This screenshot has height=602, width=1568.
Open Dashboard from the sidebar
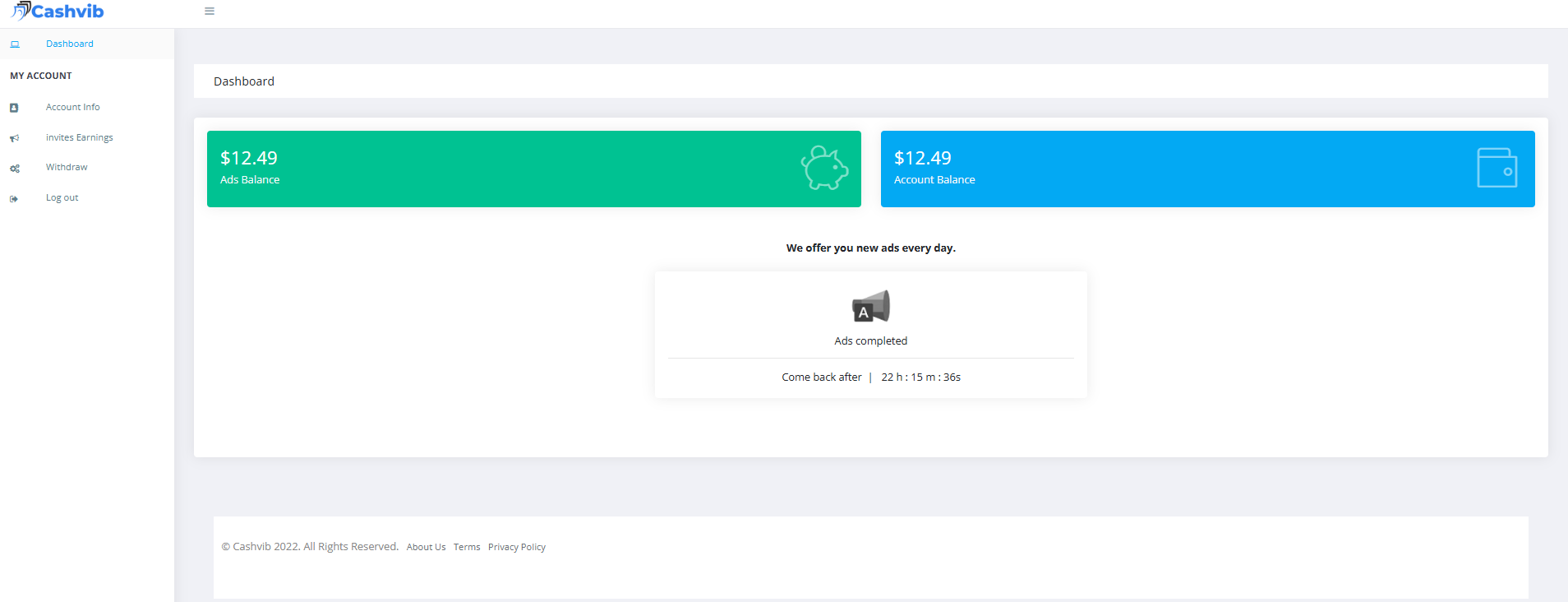(70, 44)
